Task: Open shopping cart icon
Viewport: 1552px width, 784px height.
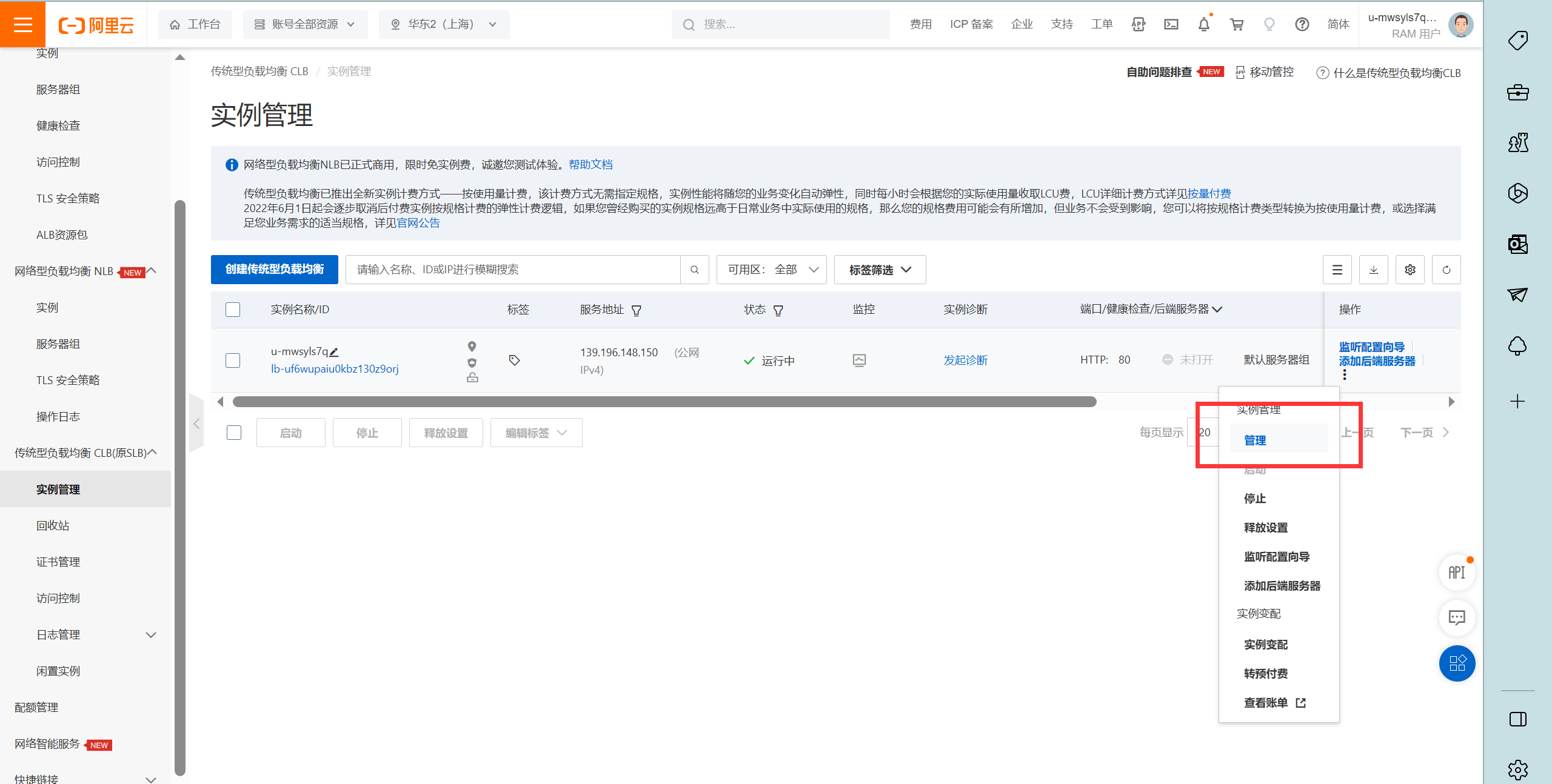Action: (x=1236, y=24)
